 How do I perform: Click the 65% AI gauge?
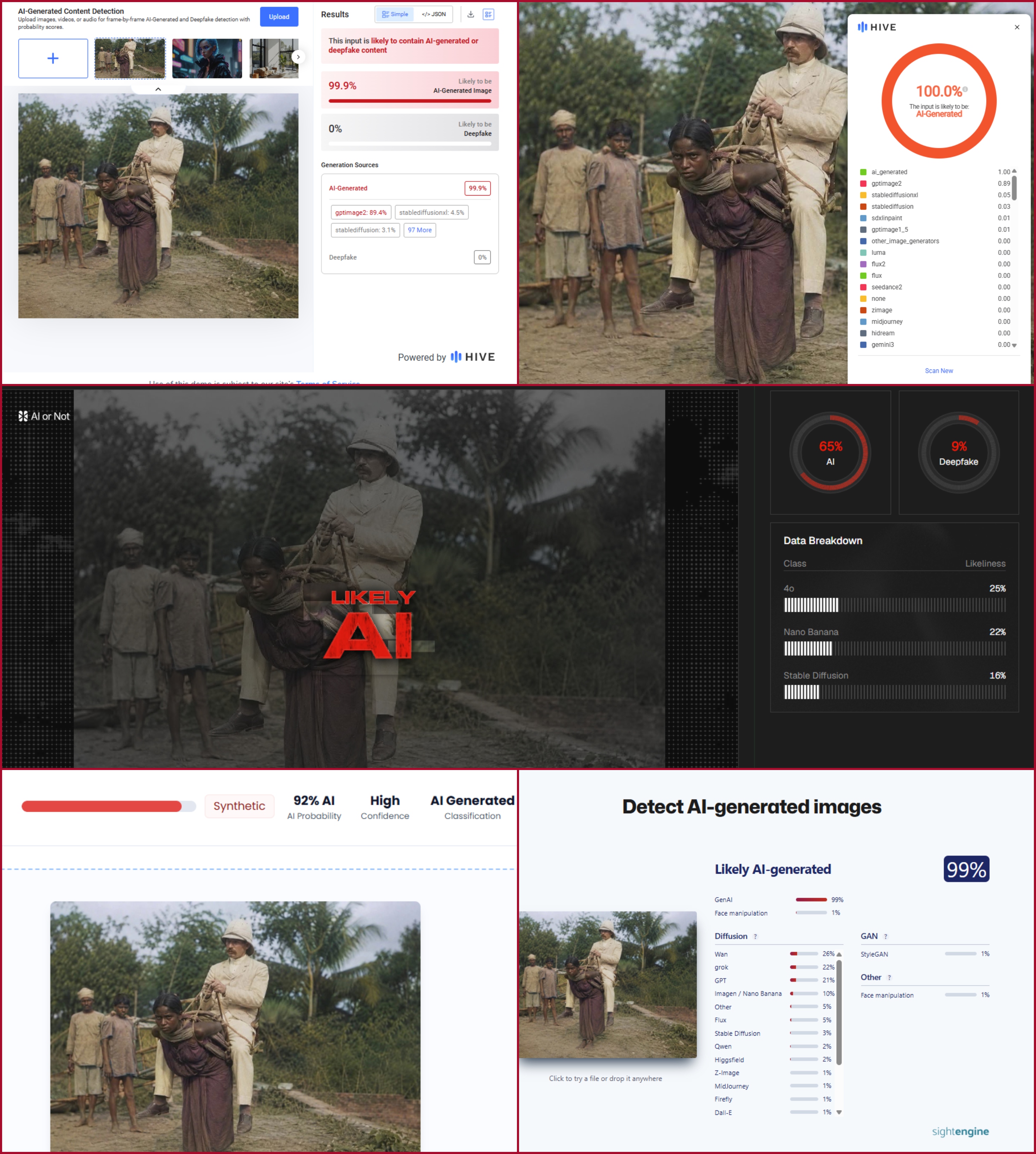click(x=830, y=453)
